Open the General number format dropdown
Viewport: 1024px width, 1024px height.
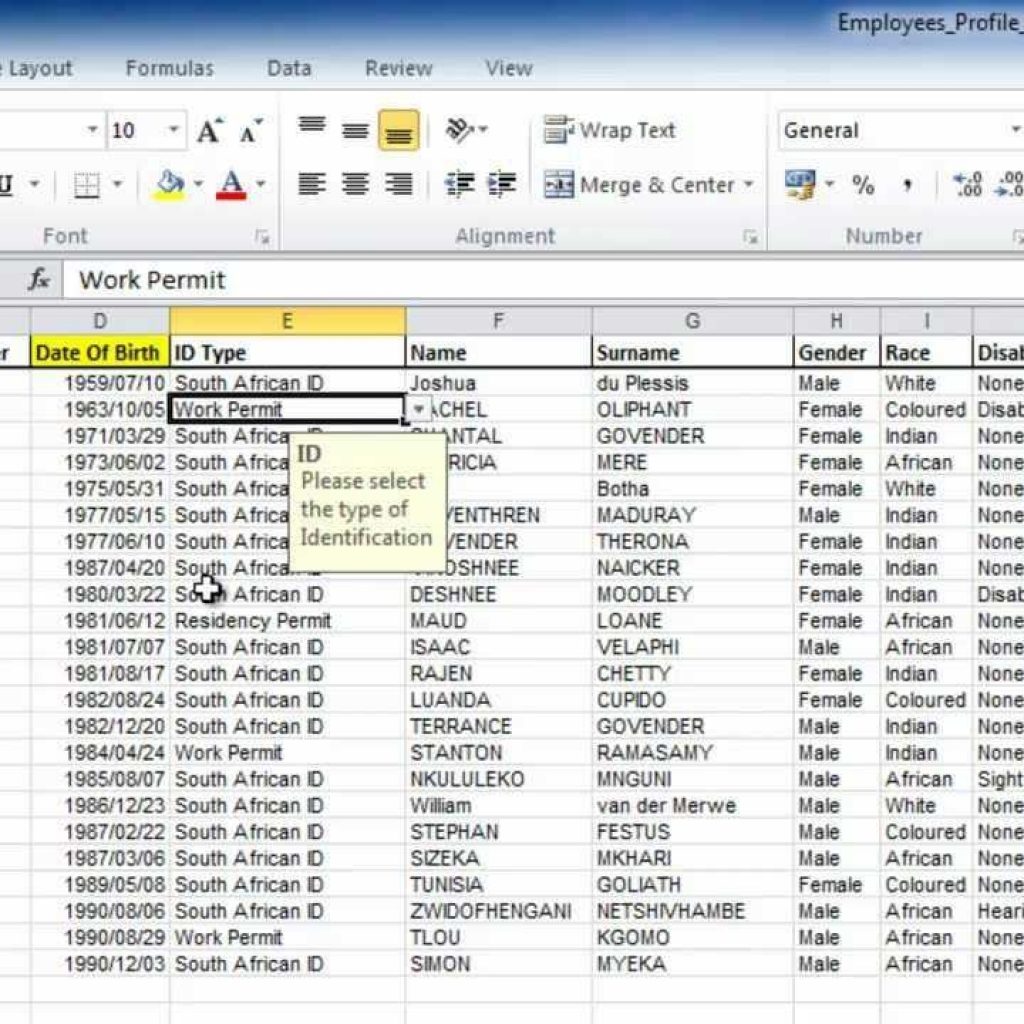click(1014, 131)
